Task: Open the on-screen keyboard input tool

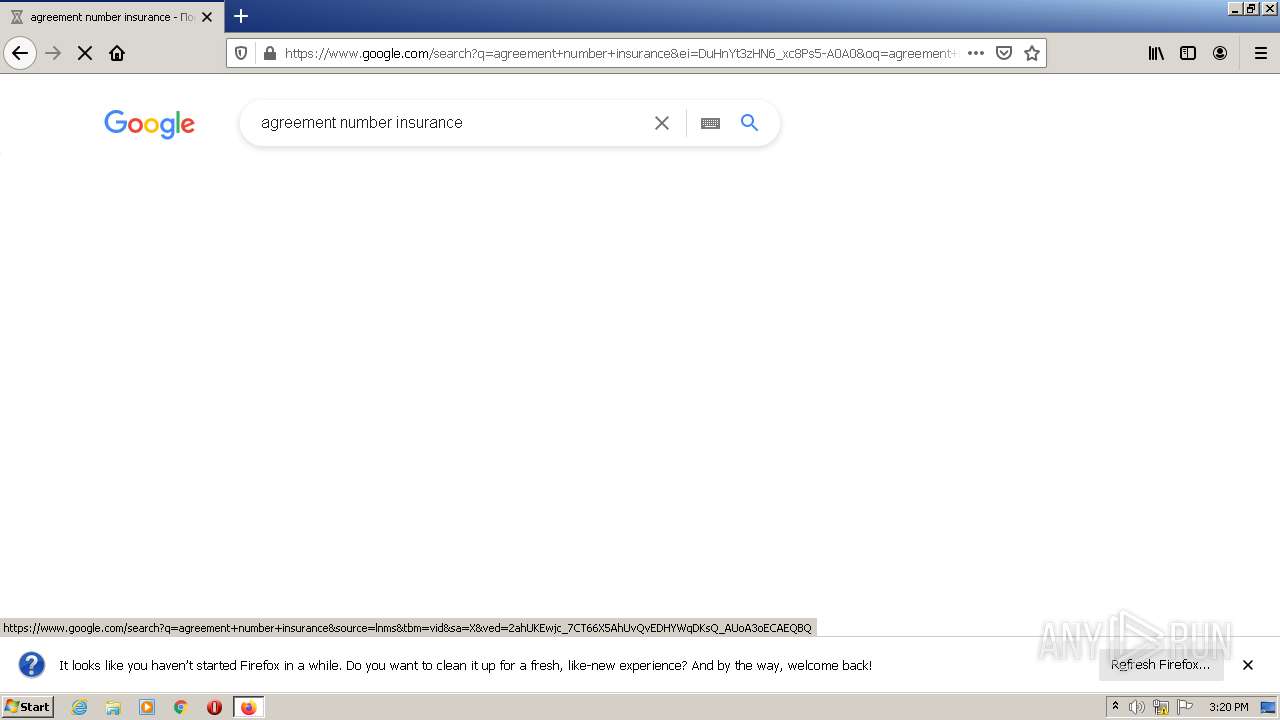Action: point(710,123)
